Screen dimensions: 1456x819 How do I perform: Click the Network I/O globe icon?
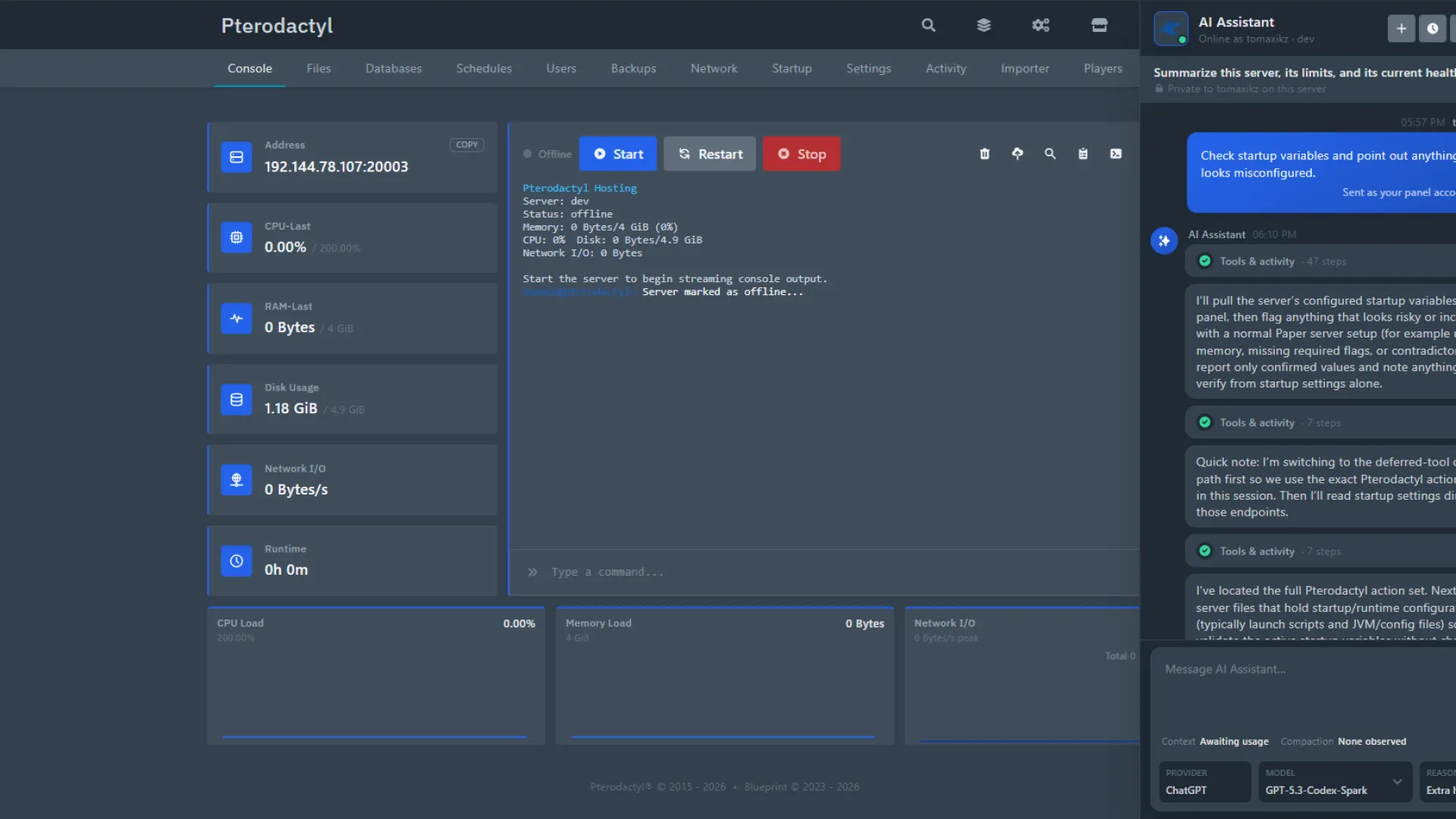point(237,480)
